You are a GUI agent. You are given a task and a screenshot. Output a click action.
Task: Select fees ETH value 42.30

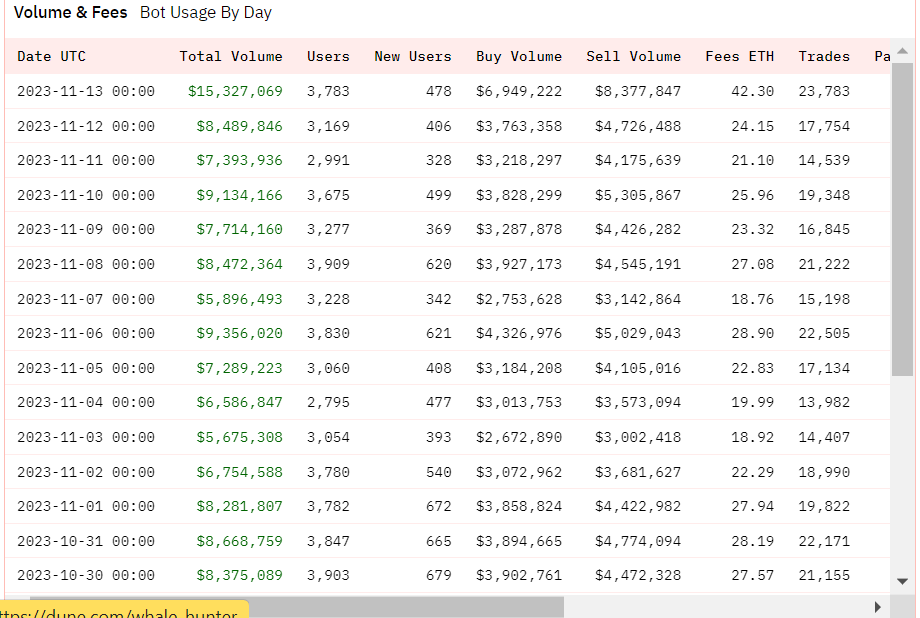(753, 91)
